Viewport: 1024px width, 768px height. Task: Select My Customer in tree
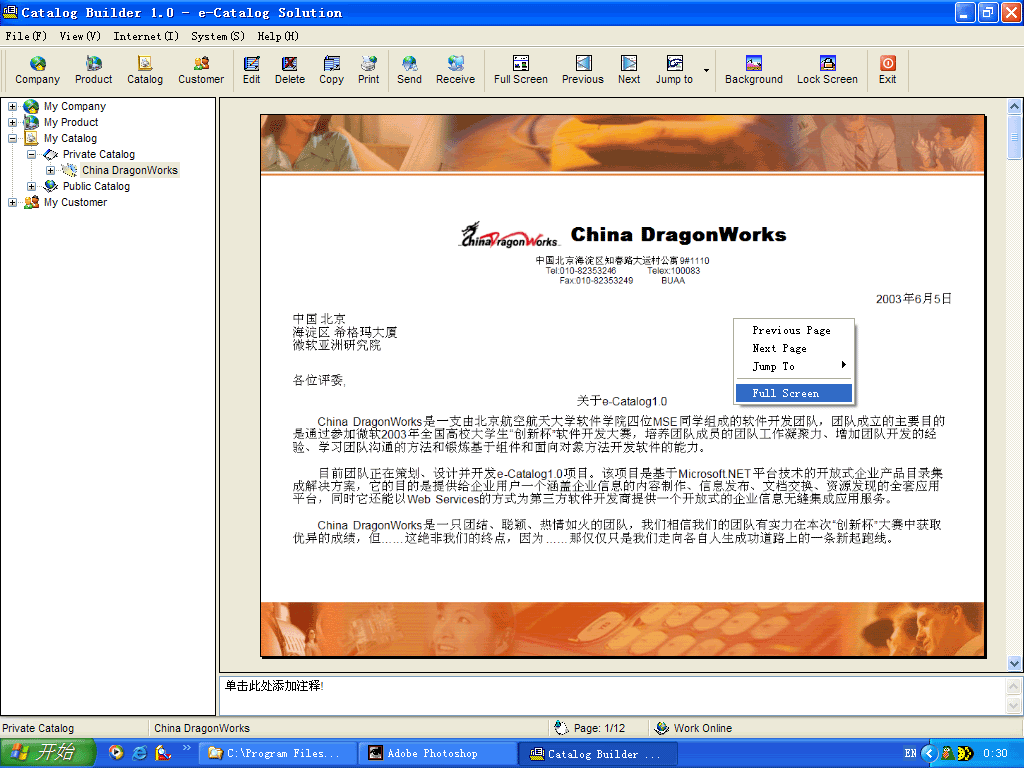click(x=75, y=202)
